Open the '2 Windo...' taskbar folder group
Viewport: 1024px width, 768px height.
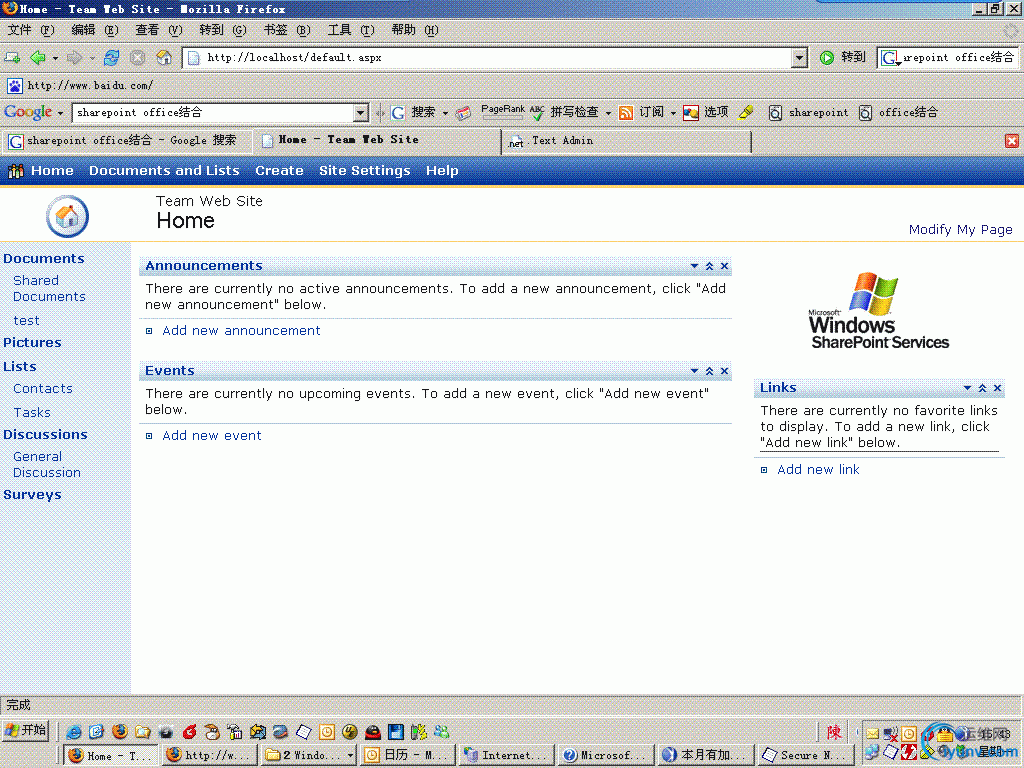coord(308,755)
